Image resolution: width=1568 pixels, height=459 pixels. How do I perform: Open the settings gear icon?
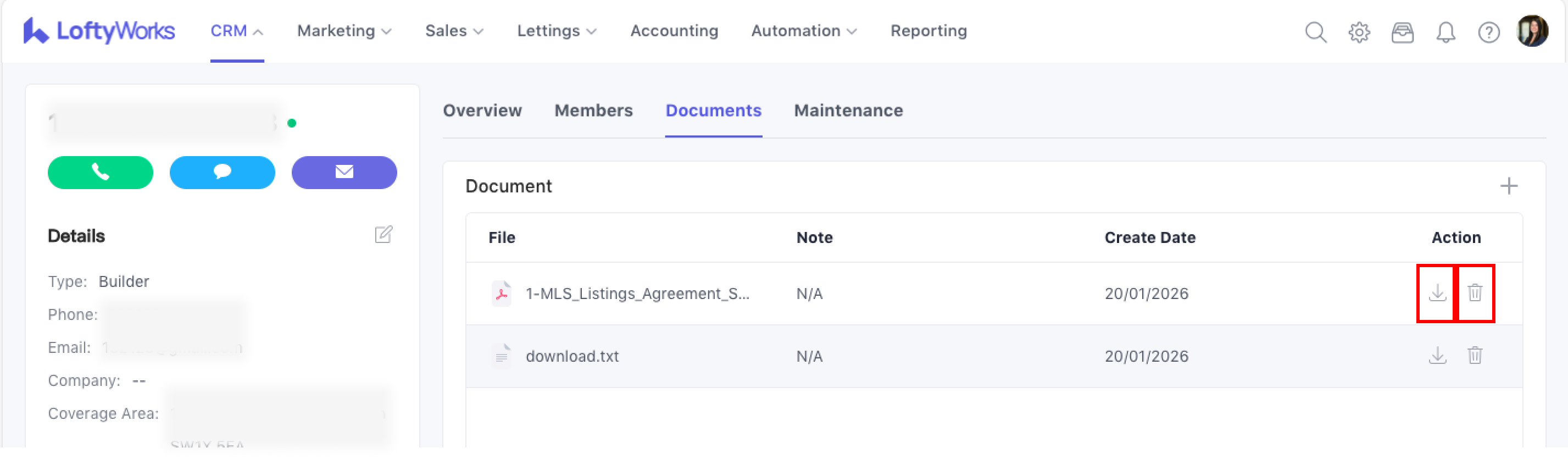point(1359,32)
